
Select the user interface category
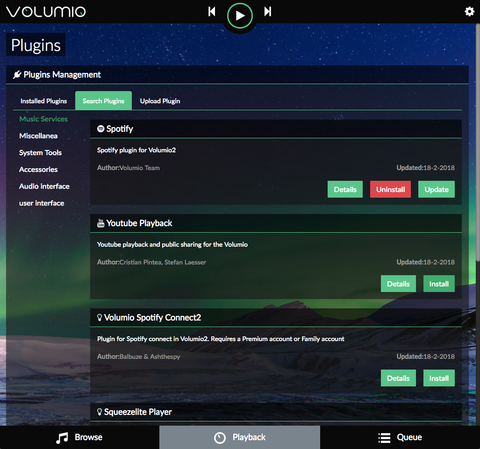[42, 203]
